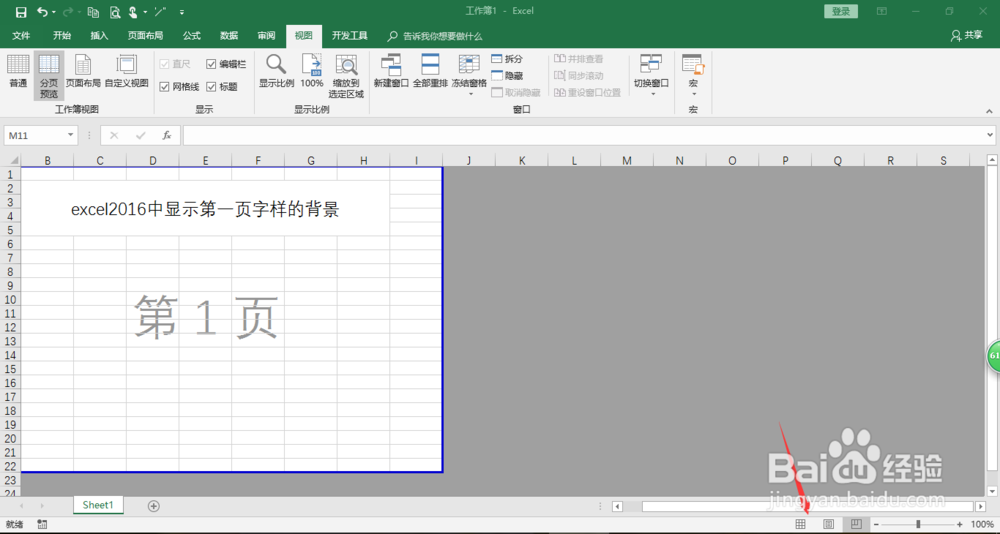Zoom to selection (缩放到选定区域)

pos(346,76)
